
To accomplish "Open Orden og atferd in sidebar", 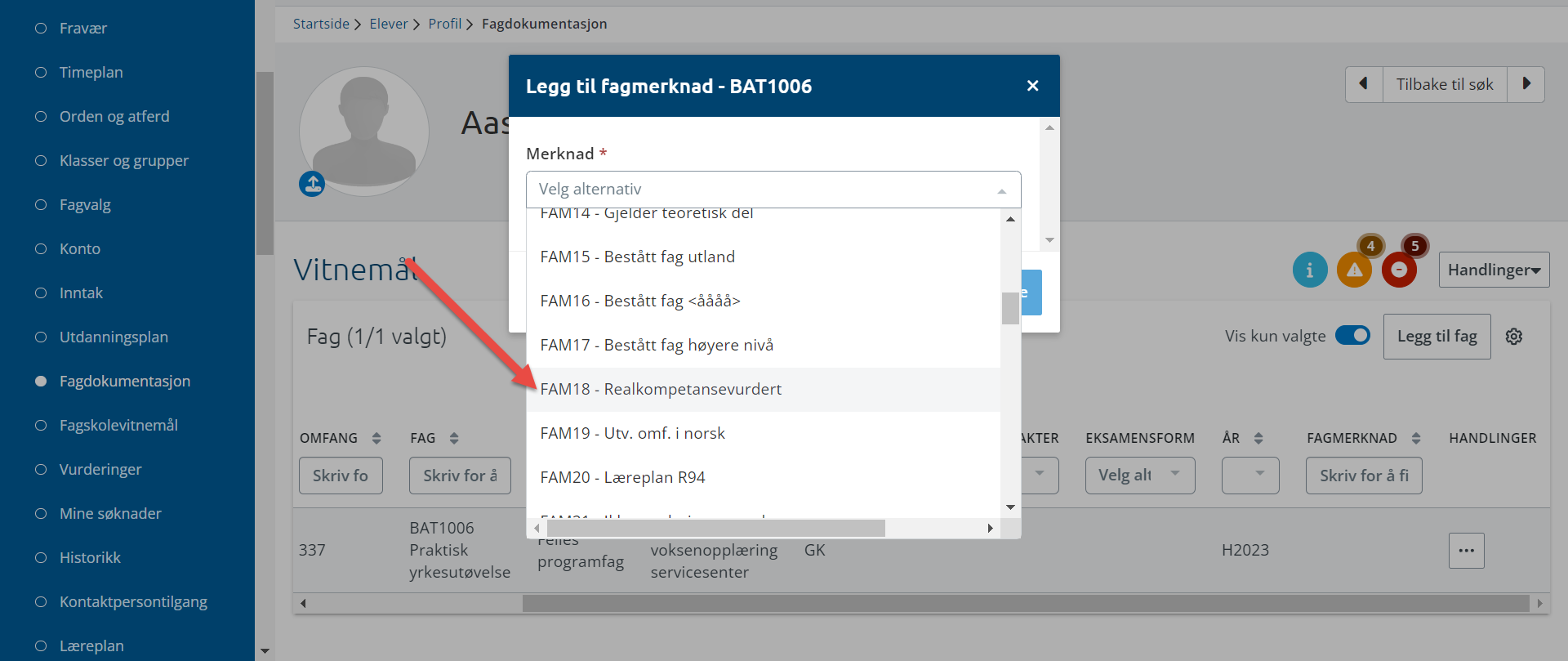I will pos(114,116).
